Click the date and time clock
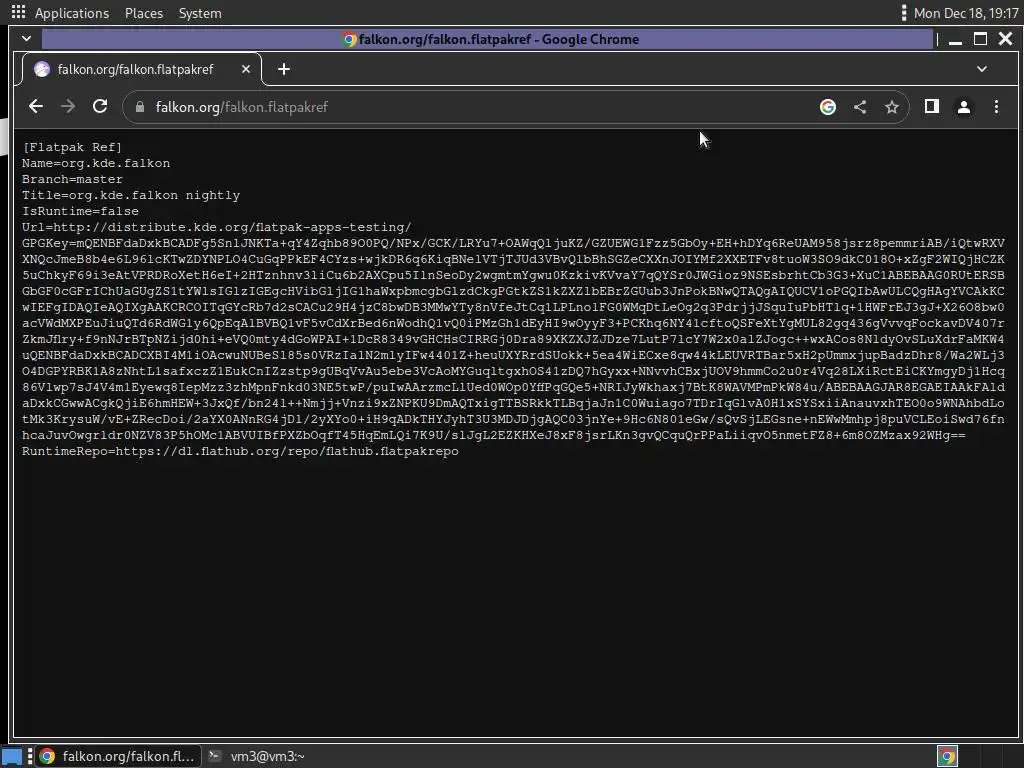 coord(966,13)
